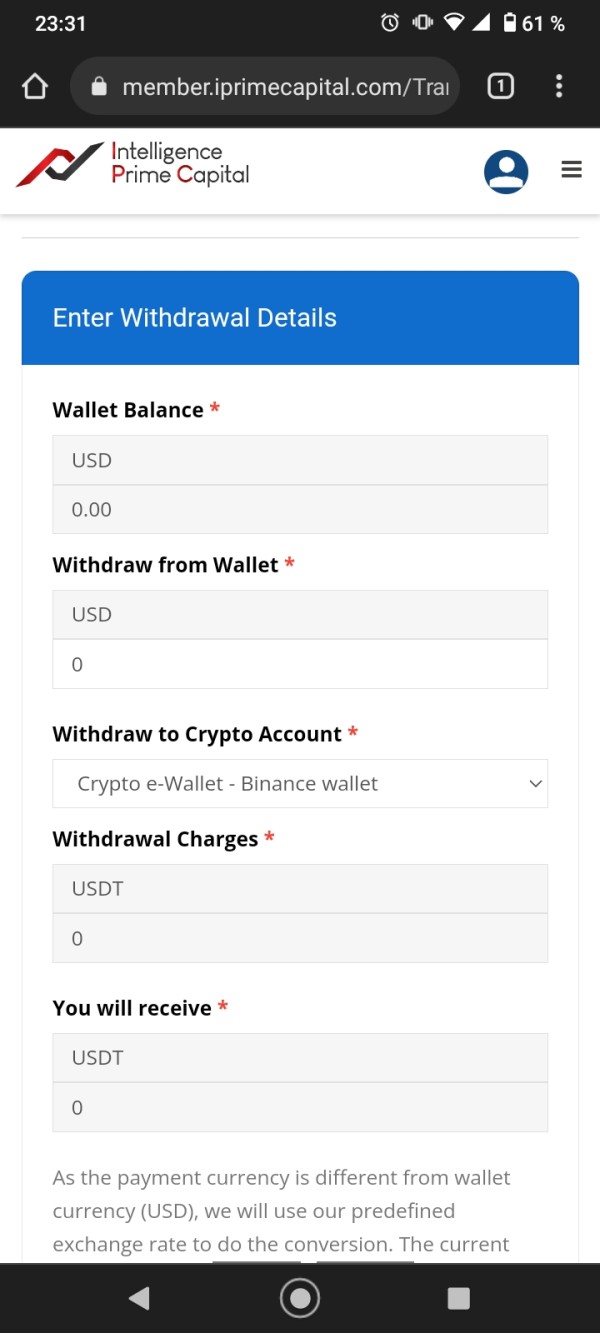Tap the Intelligence Prime Capital logo
The height and width of the screenshot is (1333, 600).
133,165
